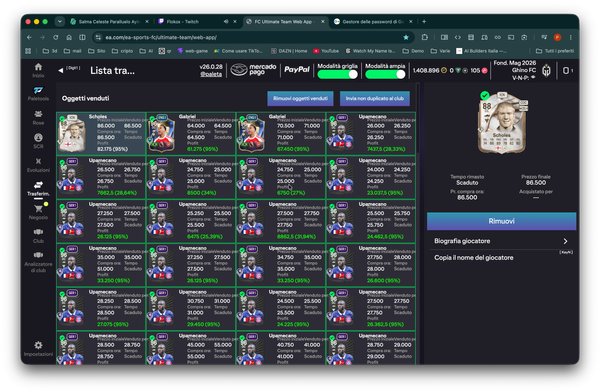Click Invia non duplicato al club
The width and height of the screenshot is (600, 392).
(x=375, y=98)
